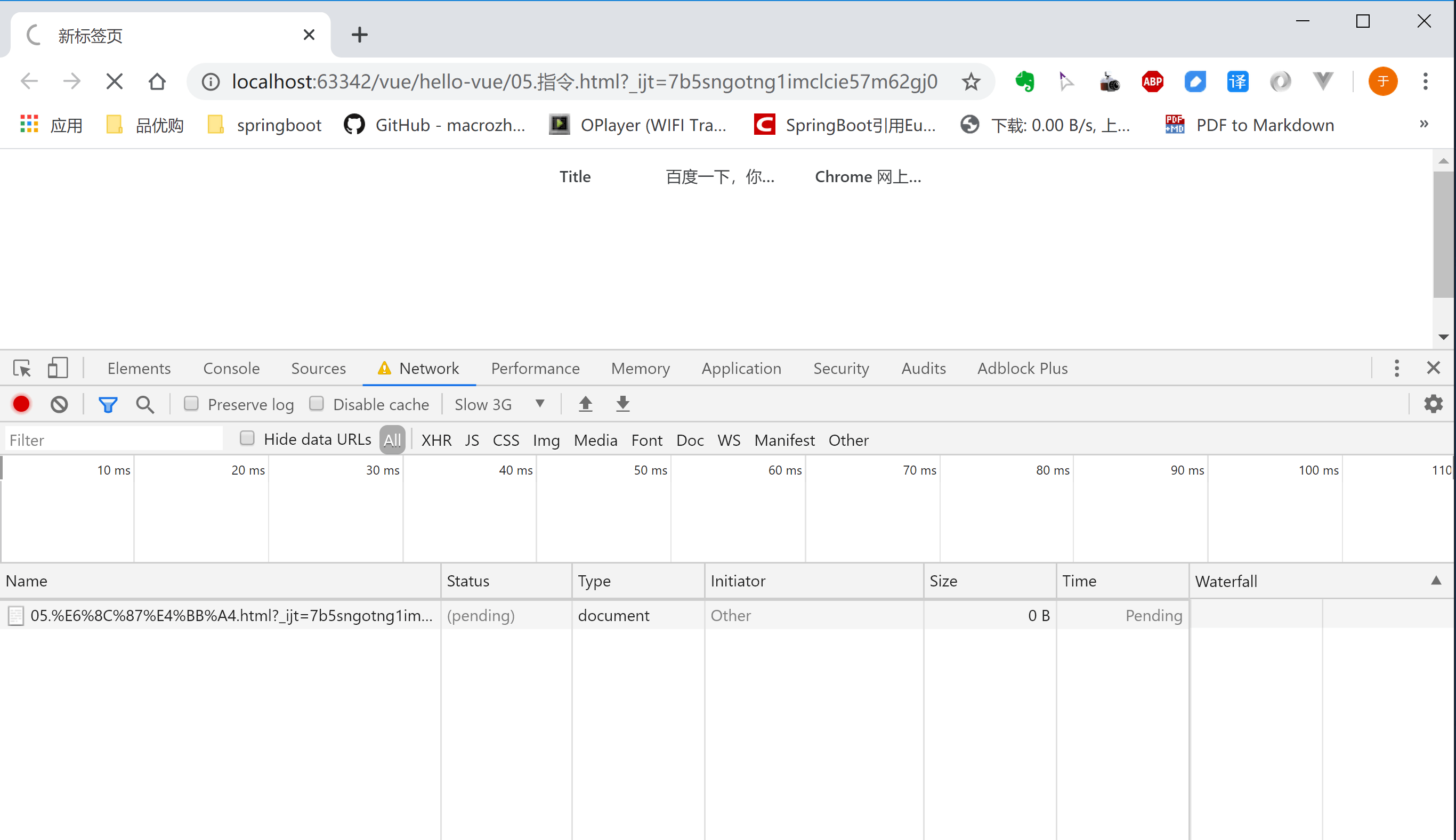Switch to the Console tab
1456x840 pixels.
tap(231, 368)
